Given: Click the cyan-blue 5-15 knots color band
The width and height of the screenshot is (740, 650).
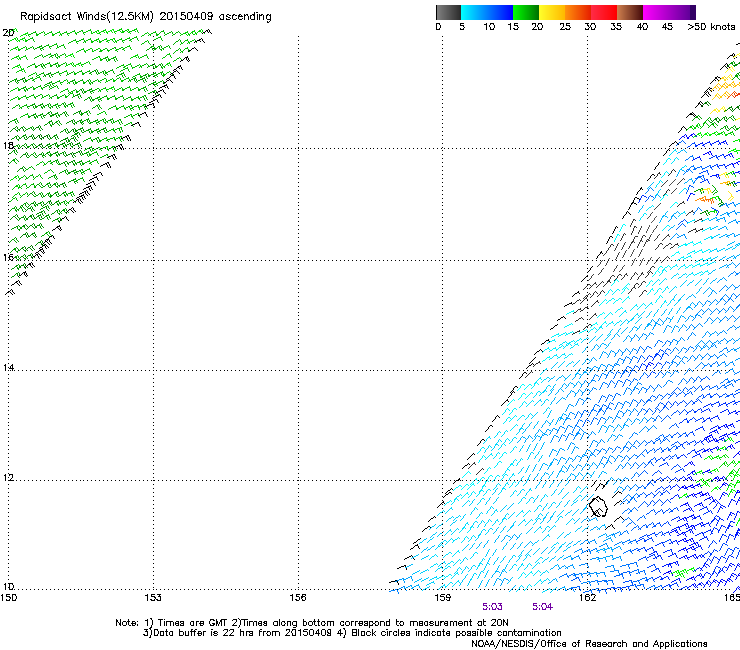Looking at the screenshot, I should [x=487, y=12].
